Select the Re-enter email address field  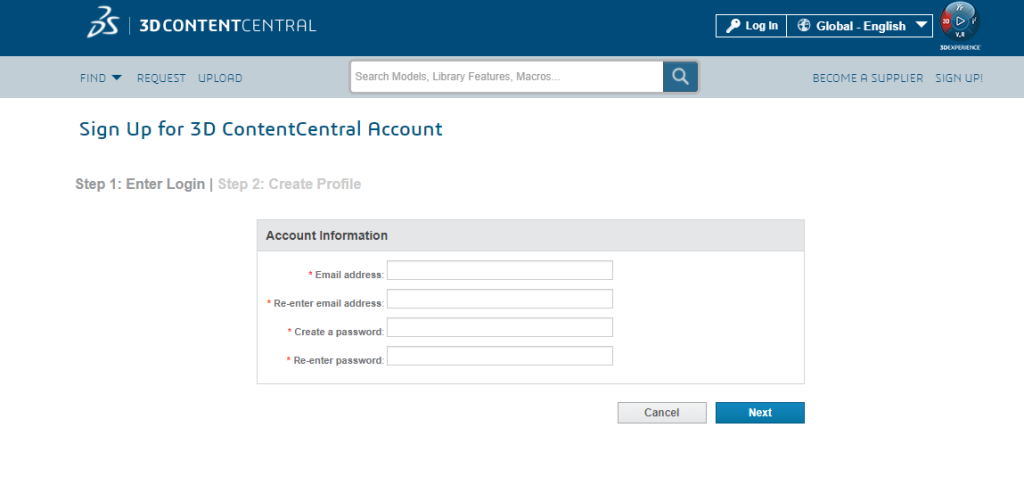click(499, 299)
